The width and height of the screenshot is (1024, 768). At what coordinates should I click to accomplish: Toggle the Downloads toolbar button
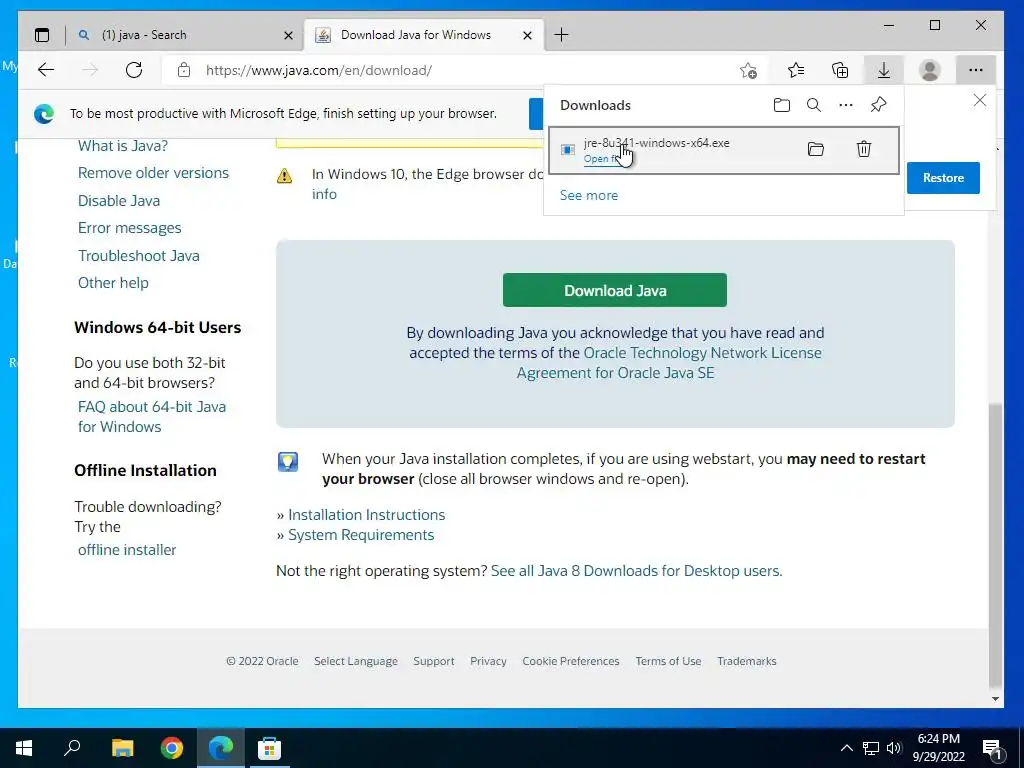[x=884, y=70]
